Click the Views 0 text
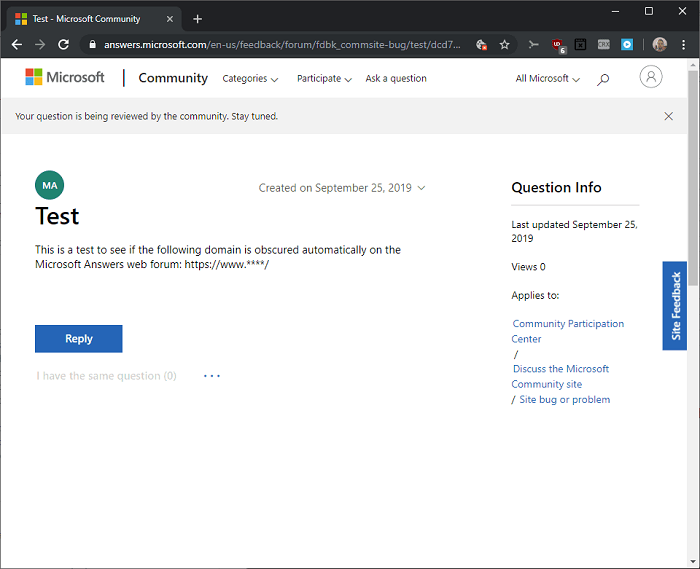The image size is (700, 569). (529, 267)
